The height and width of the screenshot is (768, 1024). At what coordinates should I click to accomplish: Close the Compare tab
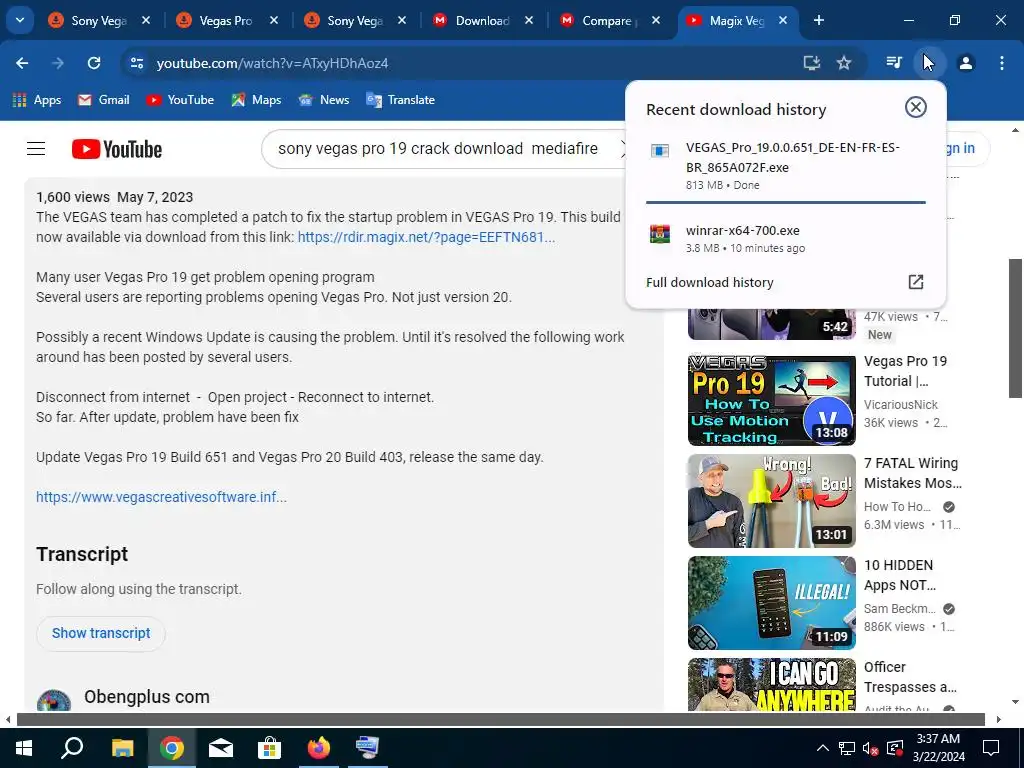656,20
